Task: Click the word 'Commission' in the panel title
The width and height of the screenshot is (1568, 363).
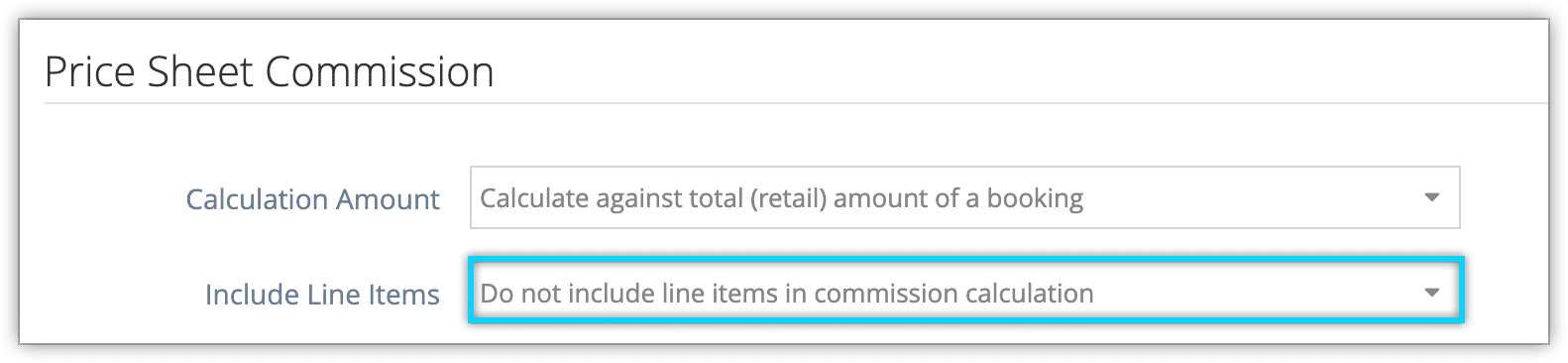Action: click(379, 72)
